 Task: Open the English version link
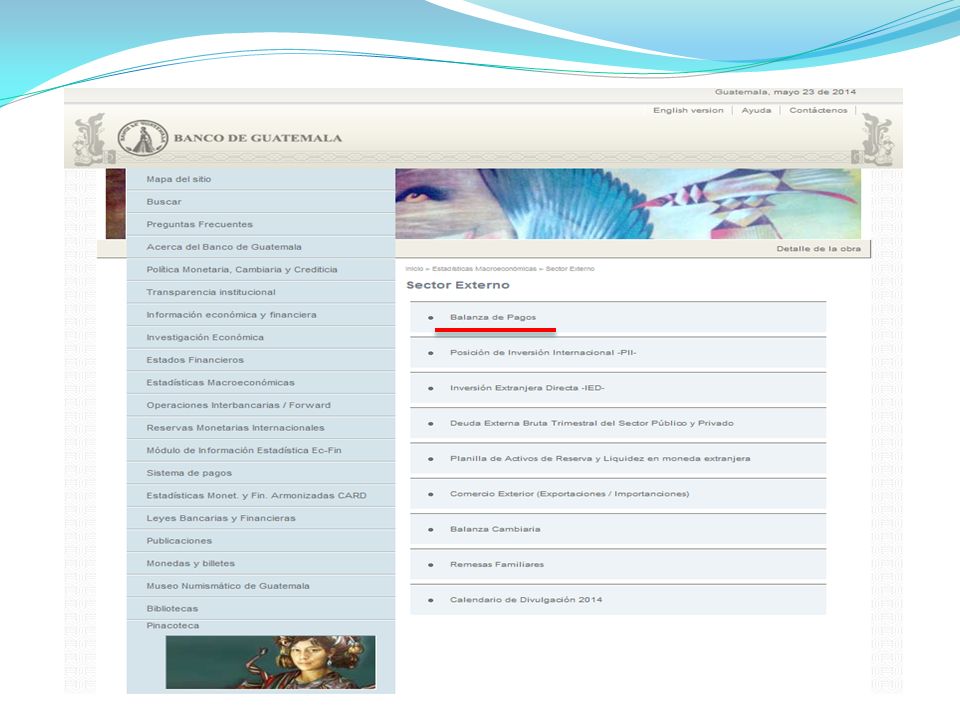click(688, 110)
